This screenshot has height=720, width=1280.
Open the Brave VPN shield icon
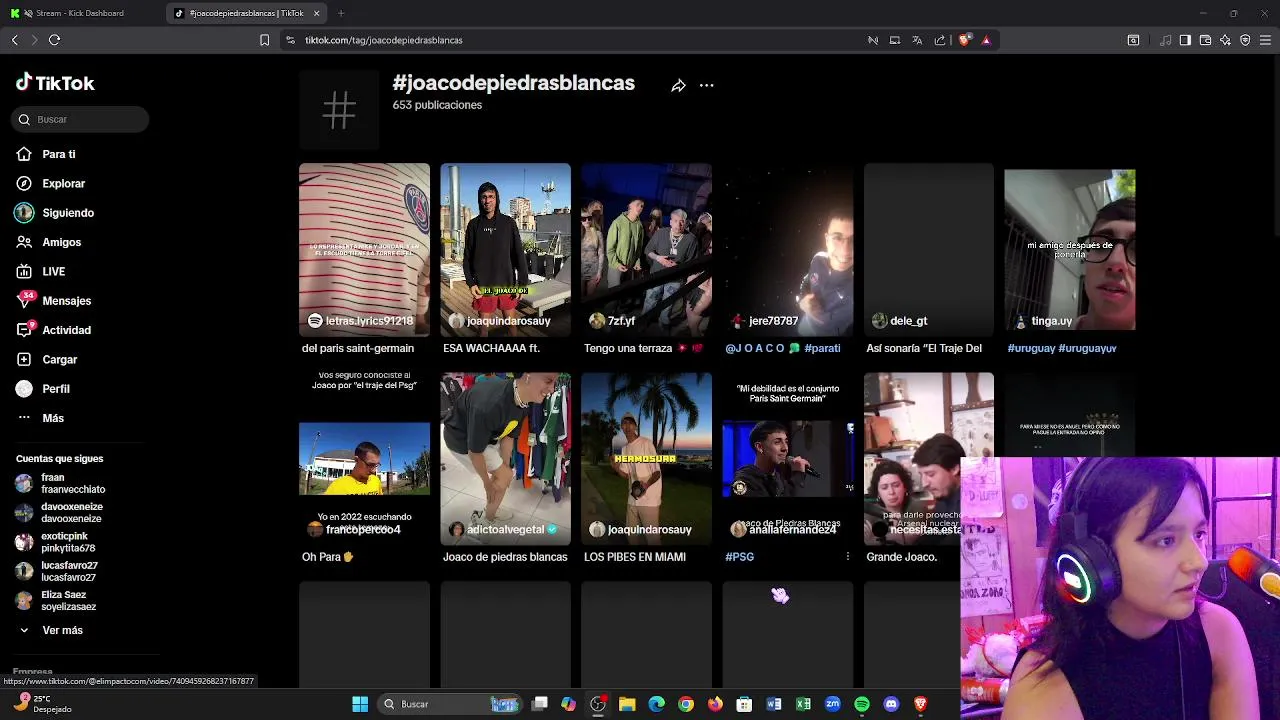[x=1245, y=40]
